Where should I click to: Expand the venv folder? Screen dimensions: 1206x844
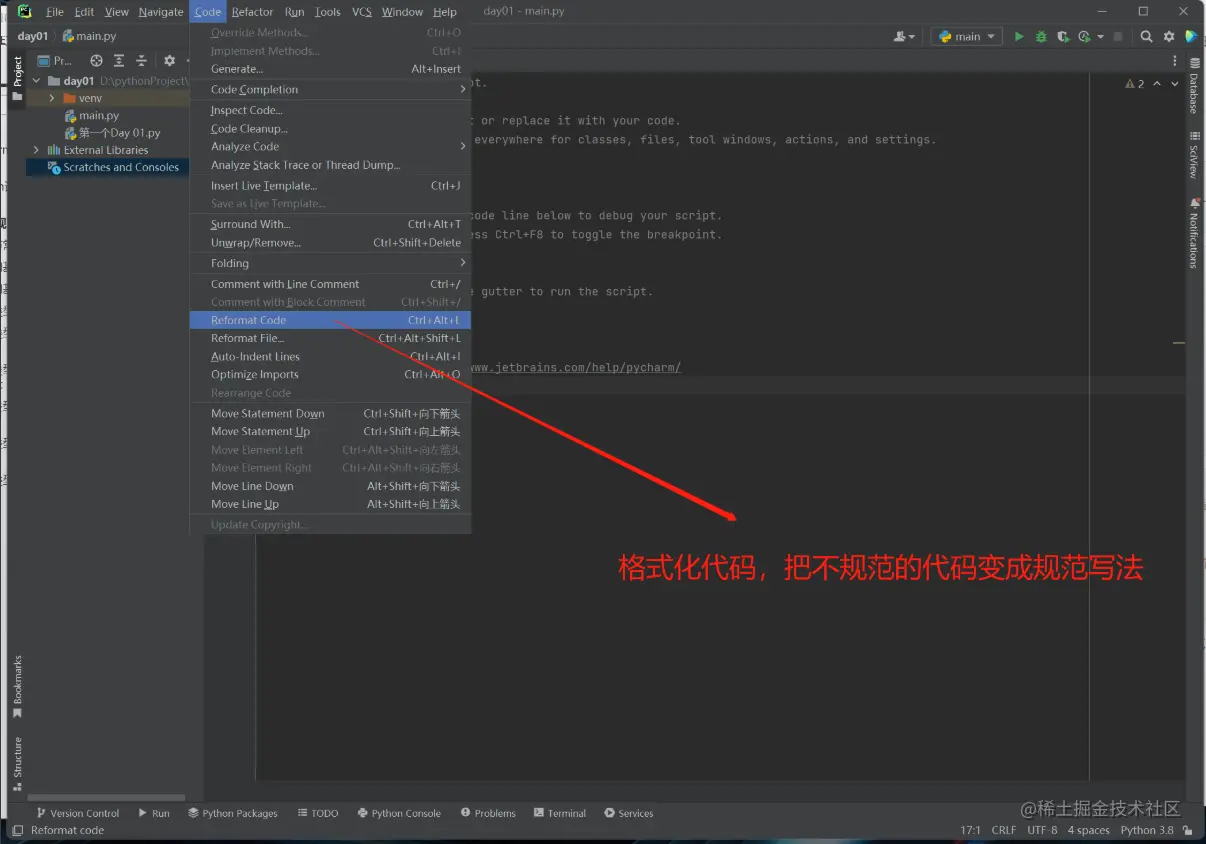(x=52, y=98)
